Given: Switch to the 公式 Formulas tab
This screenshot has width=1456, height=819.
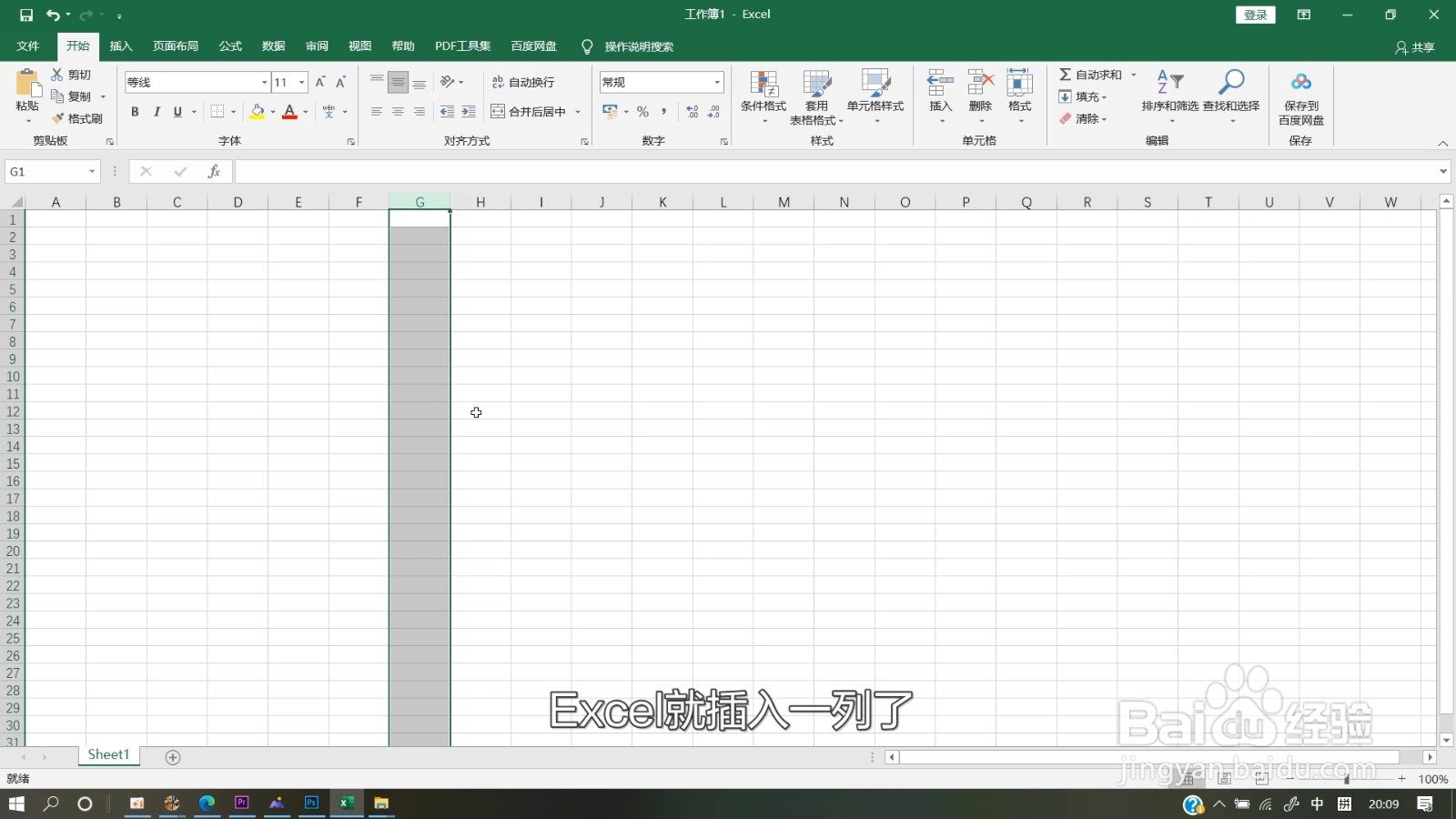Looking at the screenshot, I should [x=230, y=45].
